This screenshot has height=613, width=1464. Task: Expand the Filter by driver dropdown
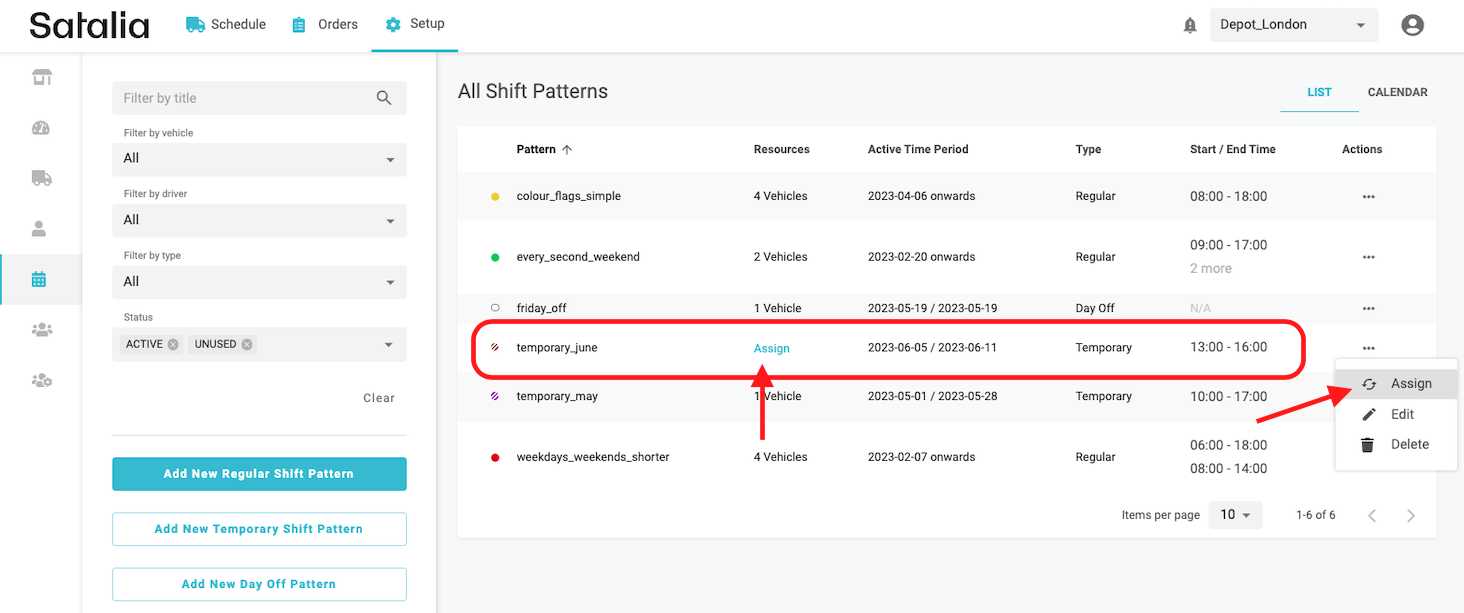click(x=259, y=220)
